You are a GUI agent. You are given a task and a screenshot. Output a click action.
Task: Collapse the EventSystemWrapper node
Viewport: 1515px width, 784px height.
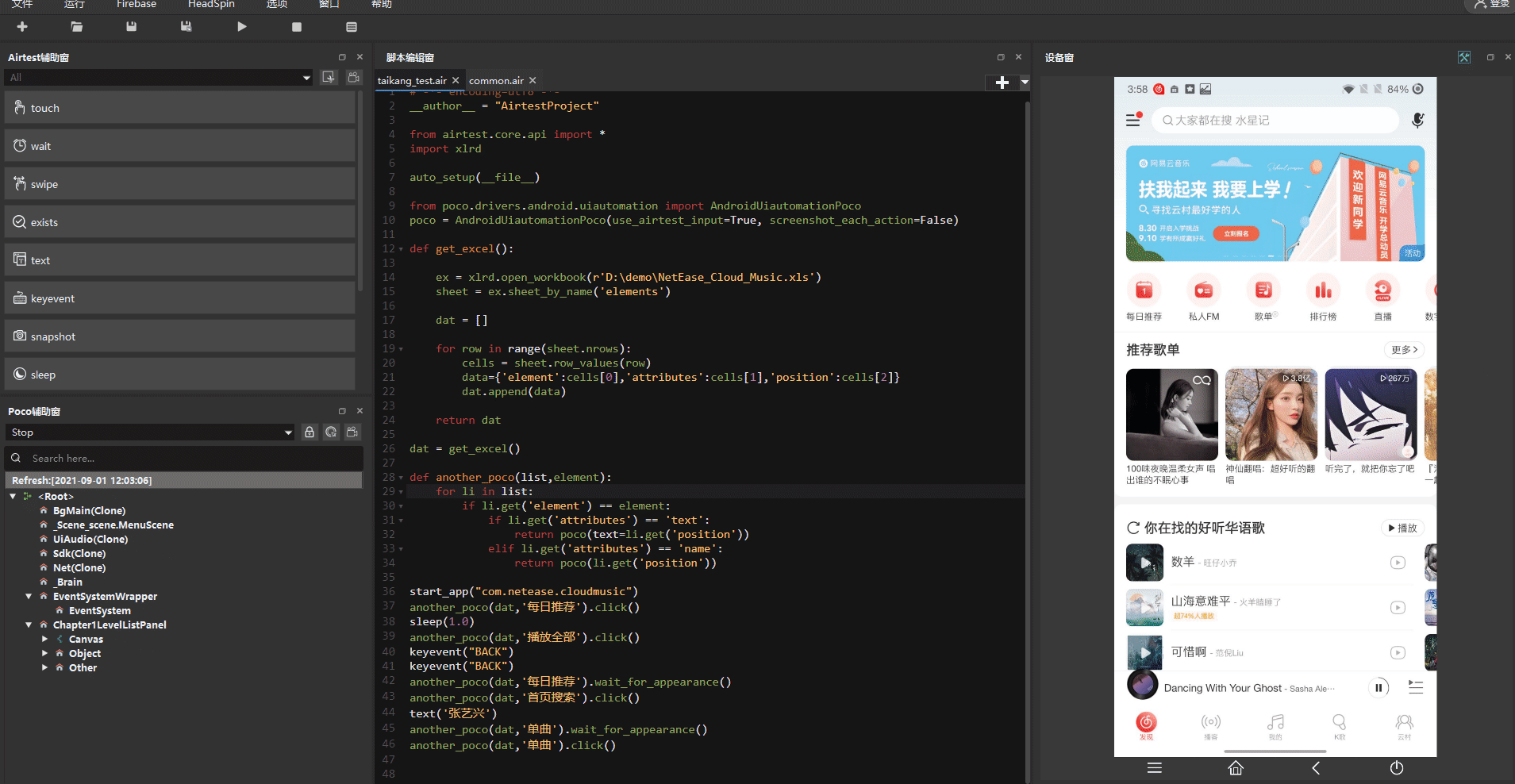pos(29,596)
